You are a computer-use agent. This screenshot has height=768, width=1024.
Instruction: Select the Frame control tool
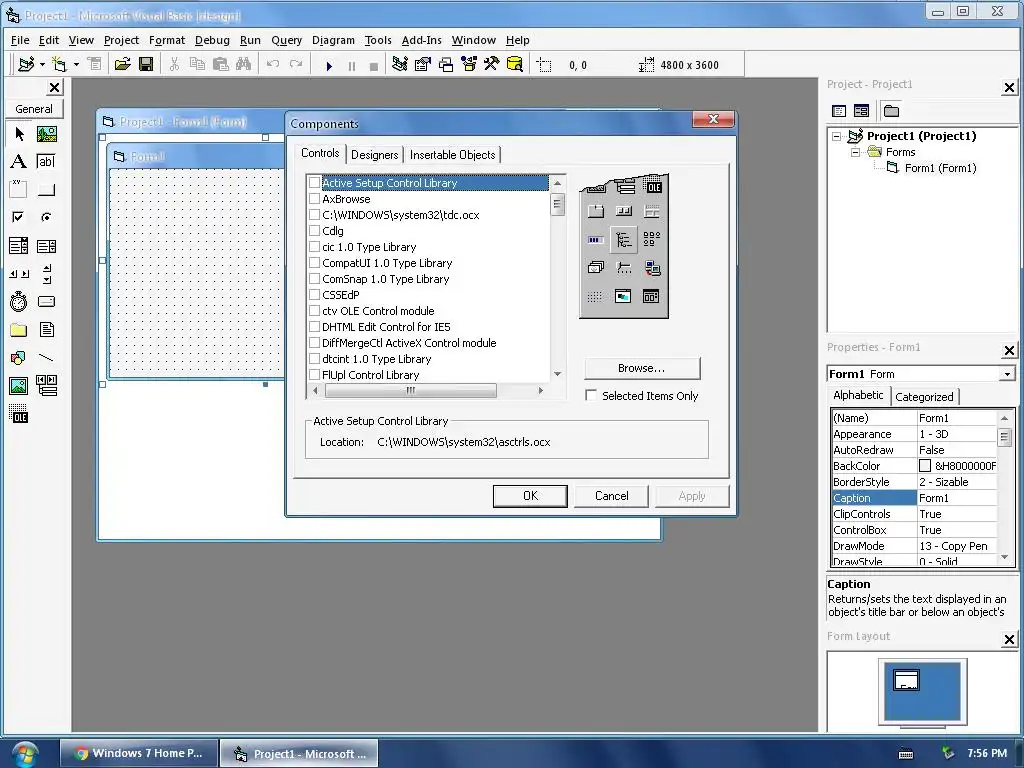click(x=19, y=189)
